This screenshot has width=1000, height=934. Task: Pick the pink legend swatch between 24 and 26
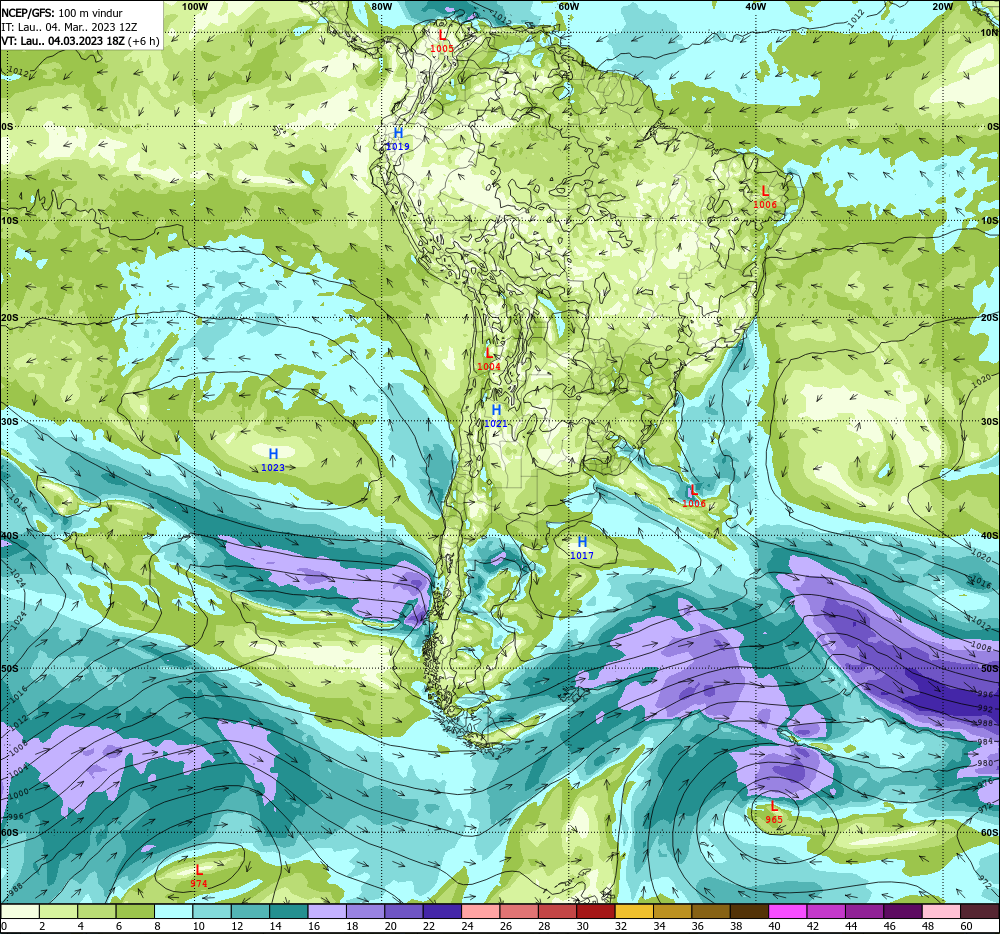[x=480, y=911]
